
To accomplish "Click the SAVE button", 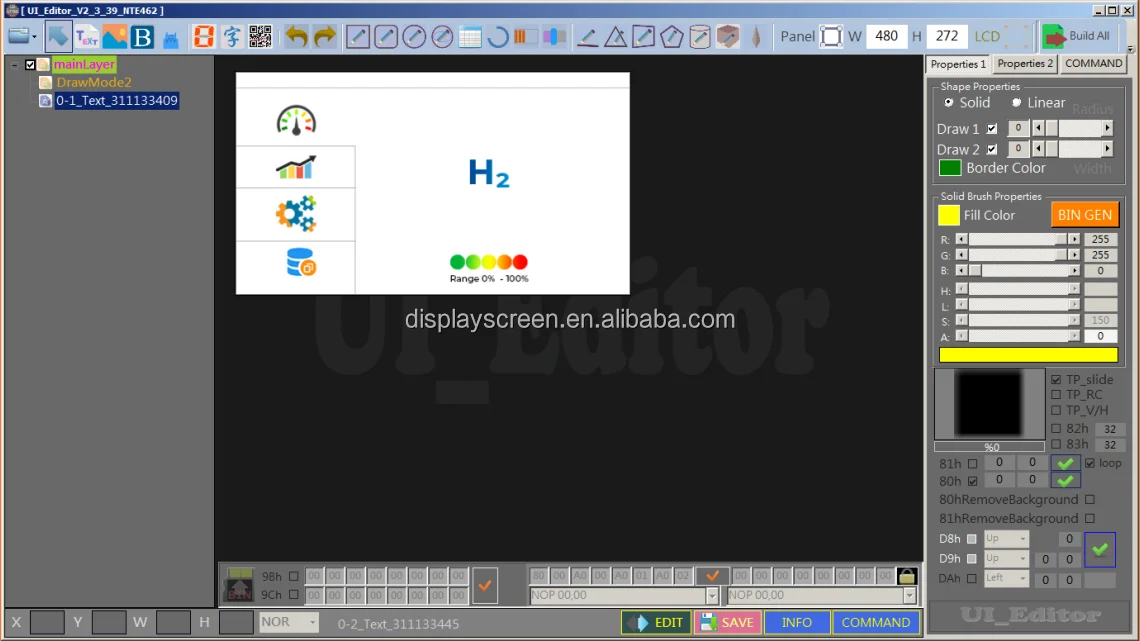I will click(726, 622).
